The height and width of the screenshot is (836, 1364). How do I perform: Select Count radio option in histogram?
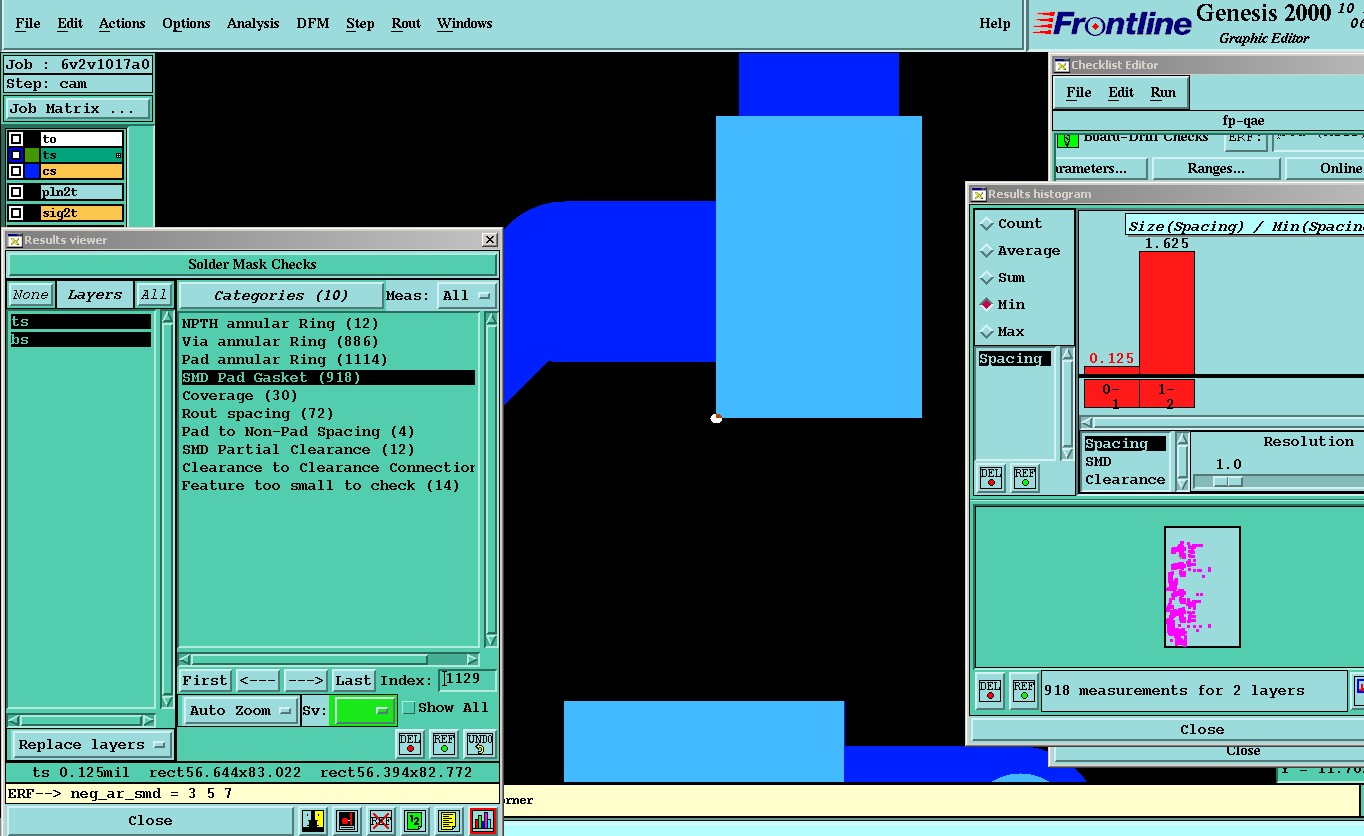coord(987,224)
